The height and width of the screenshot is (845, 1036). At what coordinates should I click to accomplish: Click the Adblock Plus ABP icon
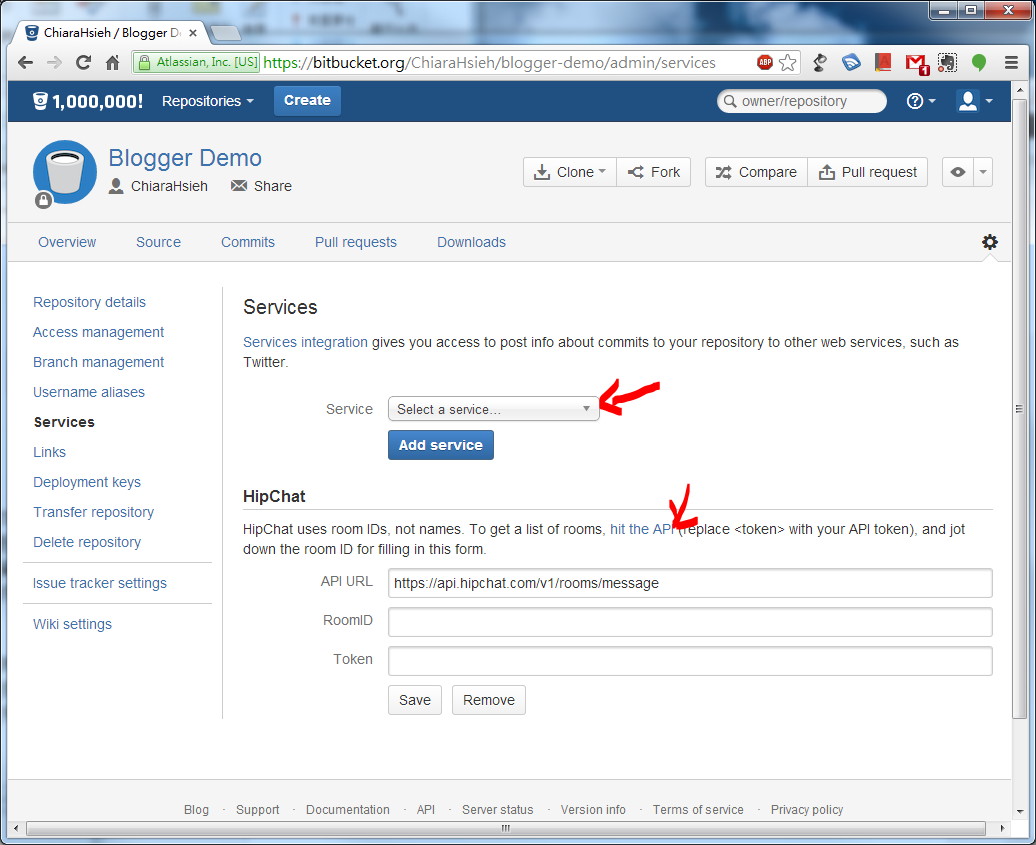tap(764, 62)
